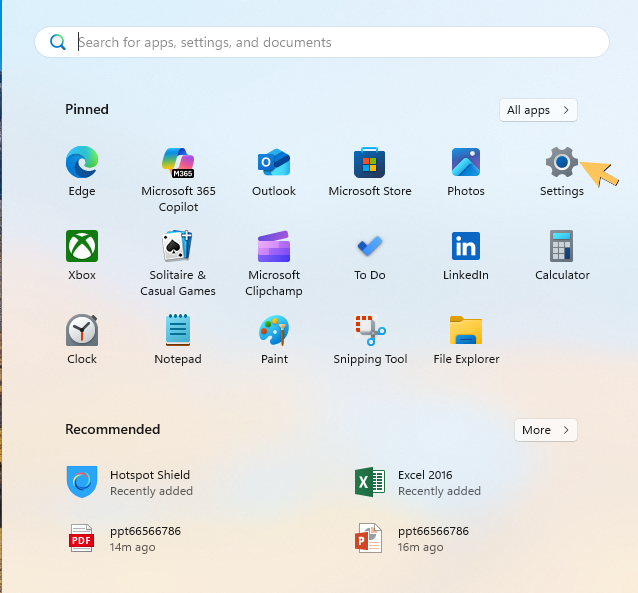Open the To Do app
This screenshot has width=638, height=593.
pyautogui.click(x=370, y=256)
